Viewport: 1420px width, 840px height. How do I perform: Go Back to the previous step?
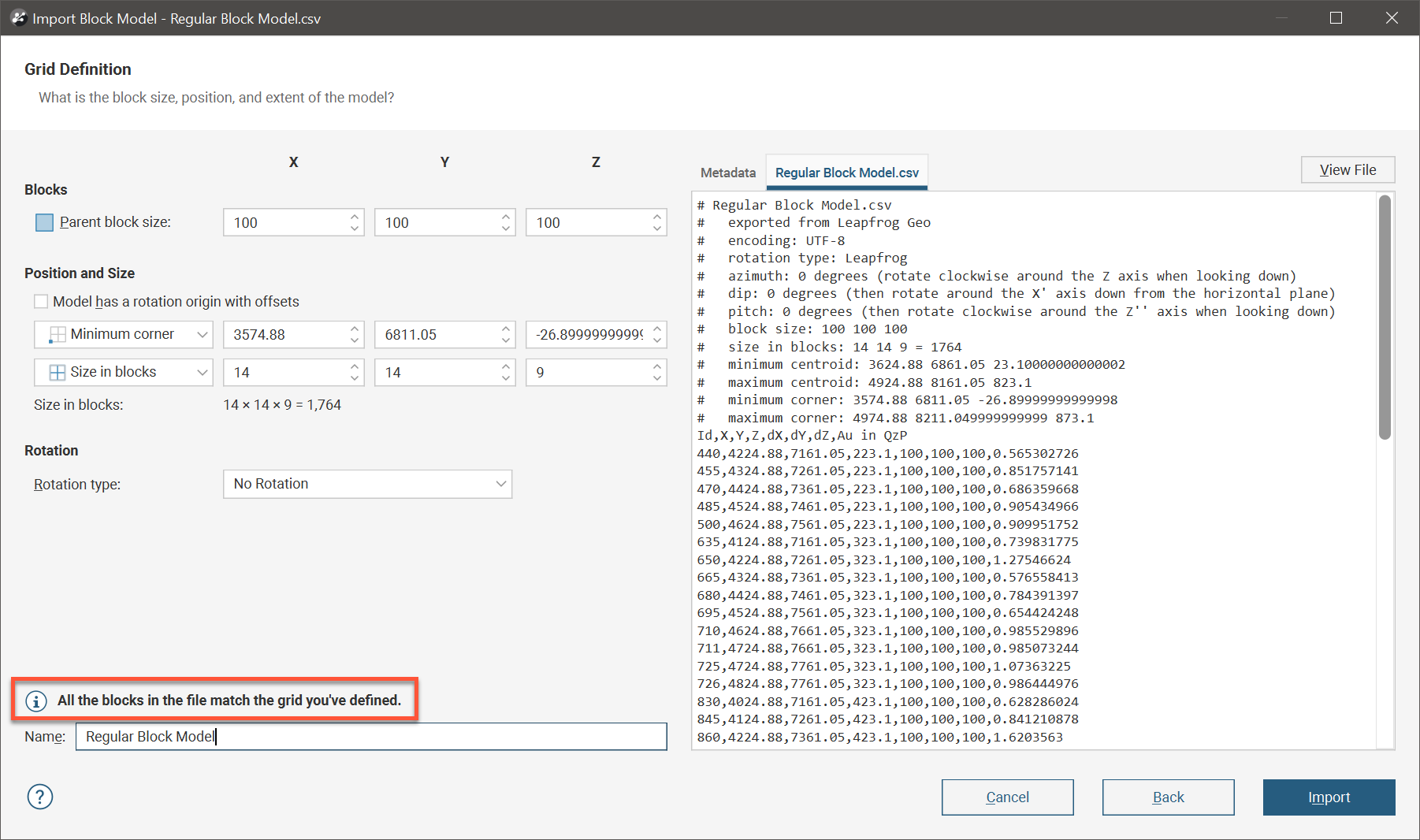coord(1168,797)
